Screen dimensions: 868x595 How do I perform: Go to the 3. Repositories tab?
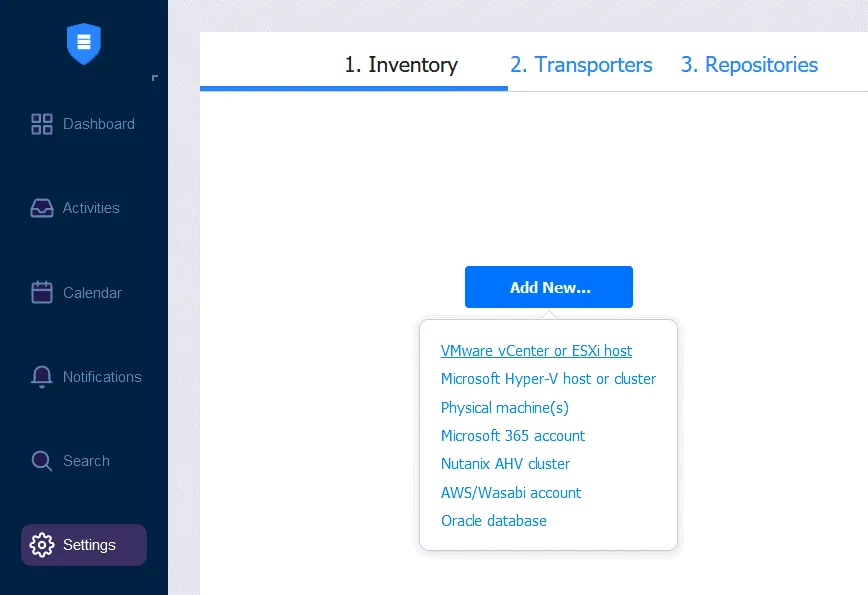(749, 65)
